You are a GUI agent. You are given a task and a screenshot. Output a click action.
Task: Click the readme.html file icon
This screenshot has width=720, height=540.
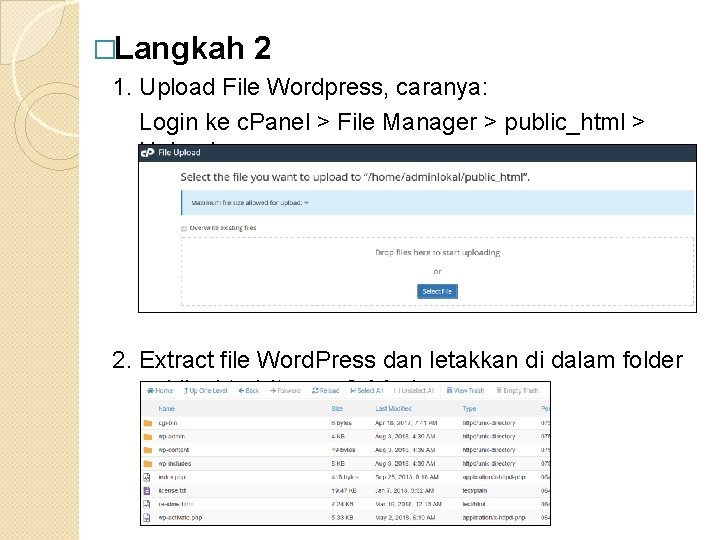(x=147, y=504)
